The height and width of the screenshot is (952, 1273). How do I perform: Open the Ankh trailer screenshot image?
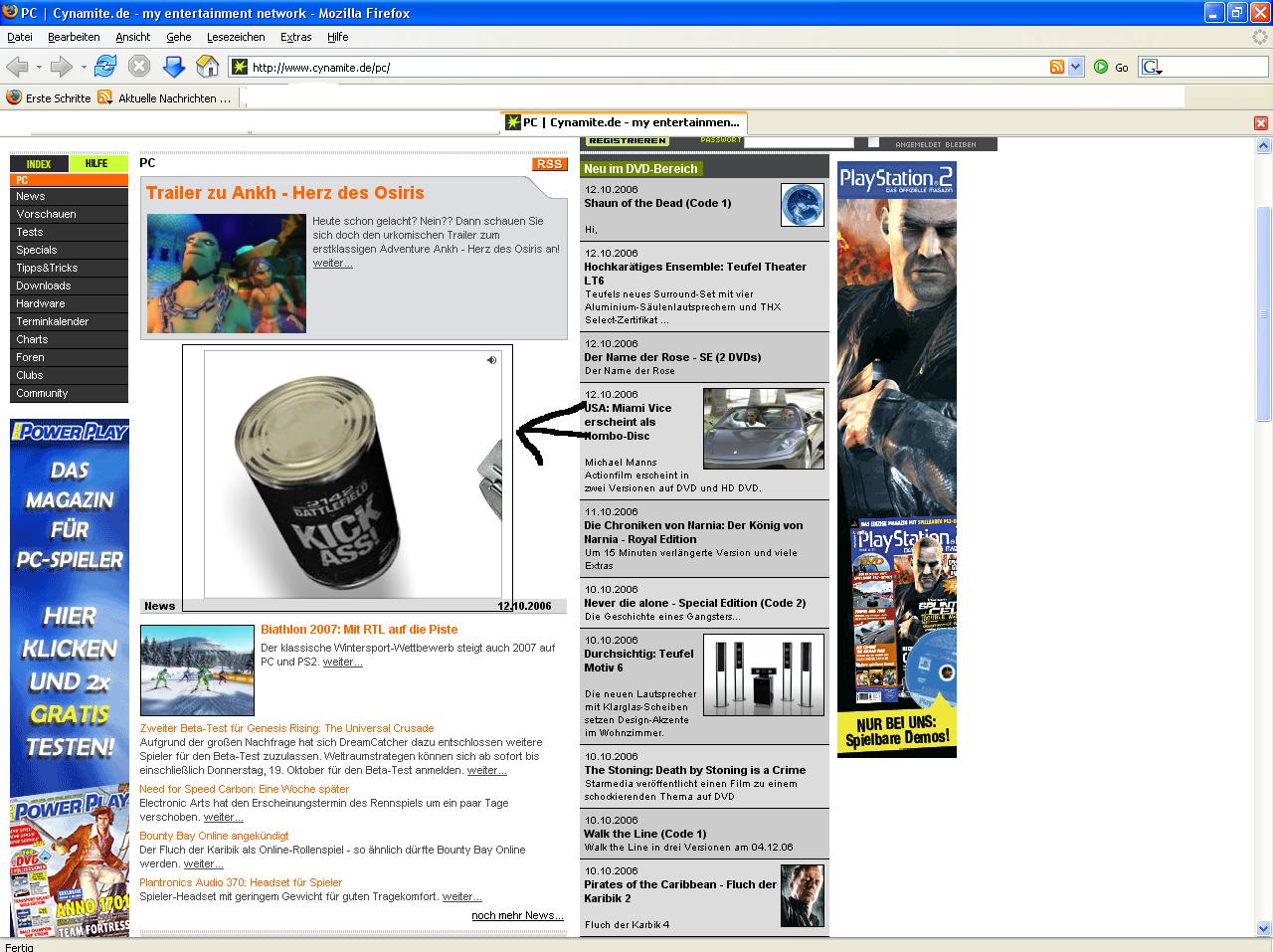click(227, 274)
